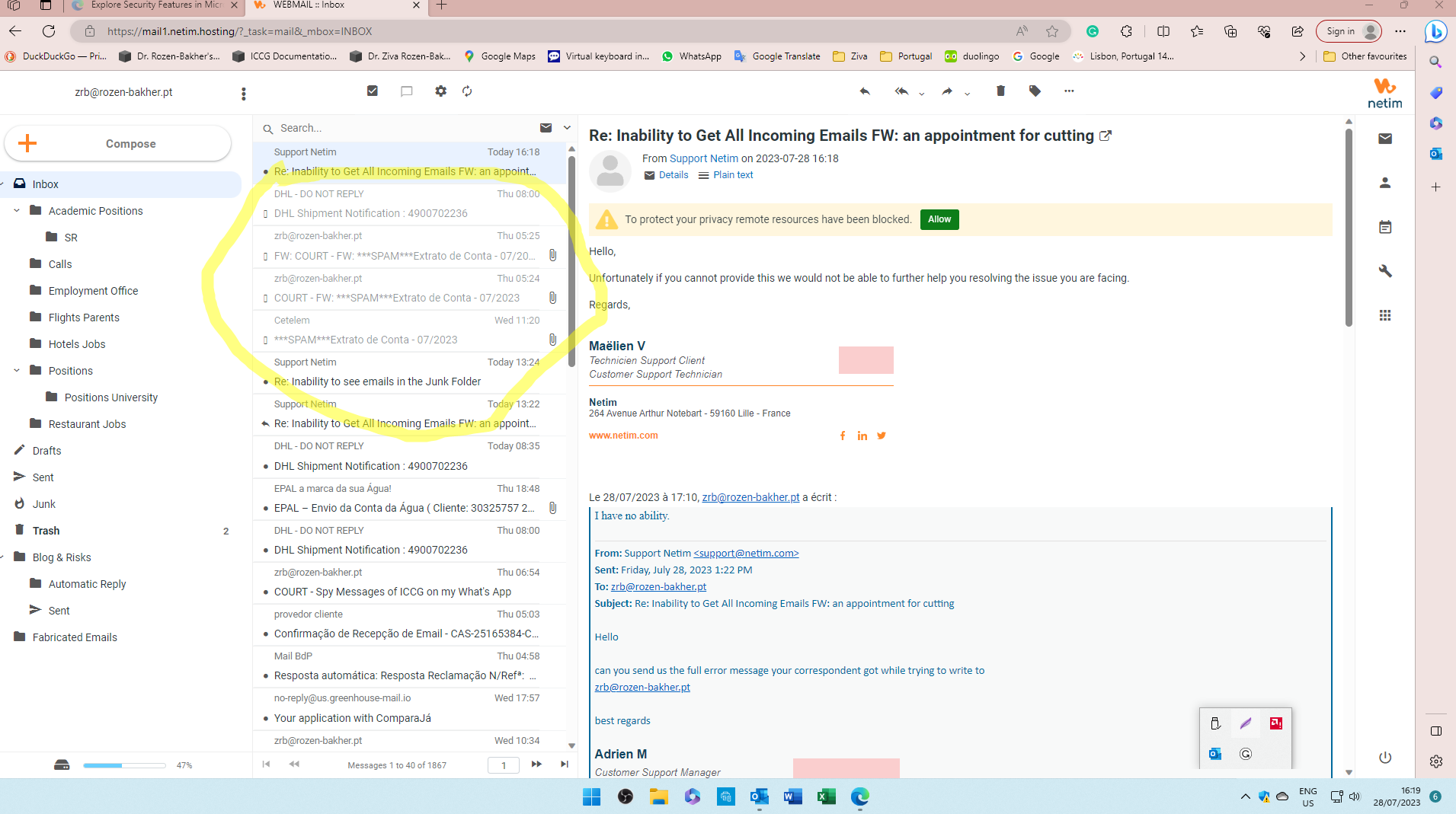Open the Calendar in the right sidebar

(1386, 226)
